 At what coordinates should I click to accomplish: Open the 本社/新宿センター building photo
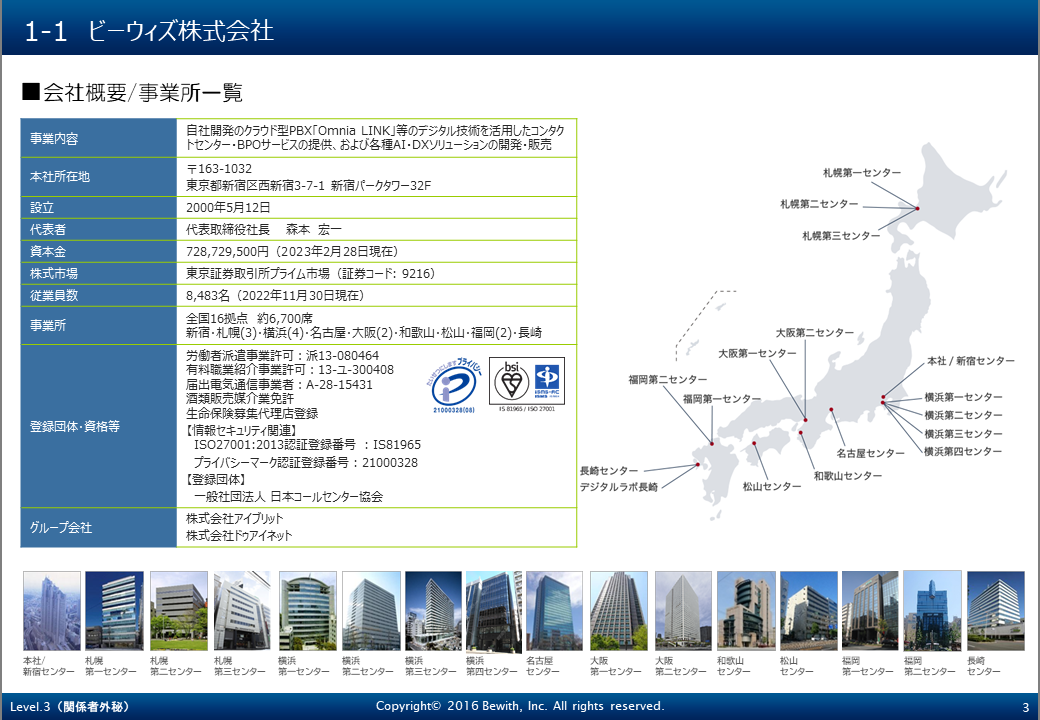tap(52, 611)
